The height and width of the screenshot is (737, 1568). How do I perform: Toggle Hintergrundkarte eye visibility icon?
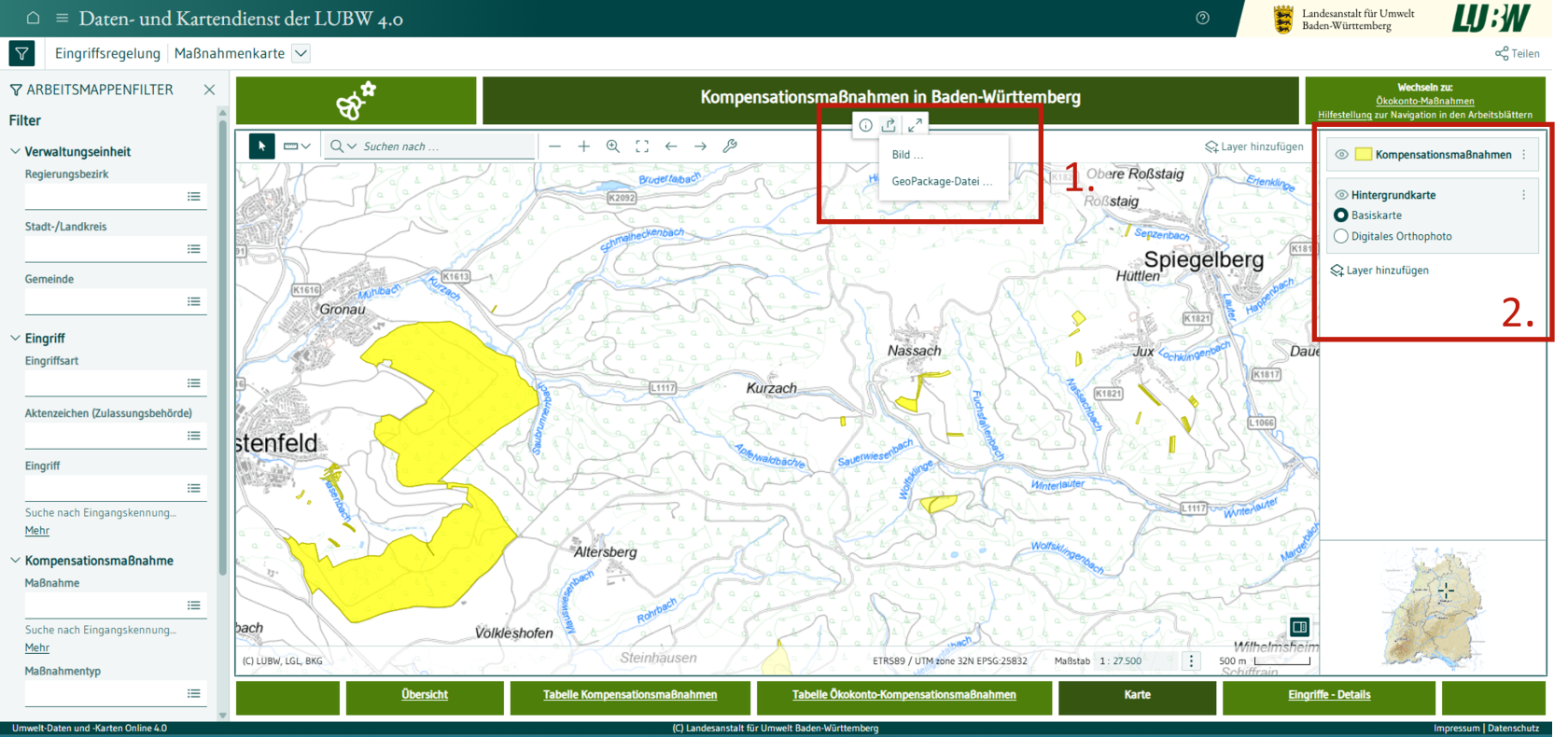[1341, 195]
